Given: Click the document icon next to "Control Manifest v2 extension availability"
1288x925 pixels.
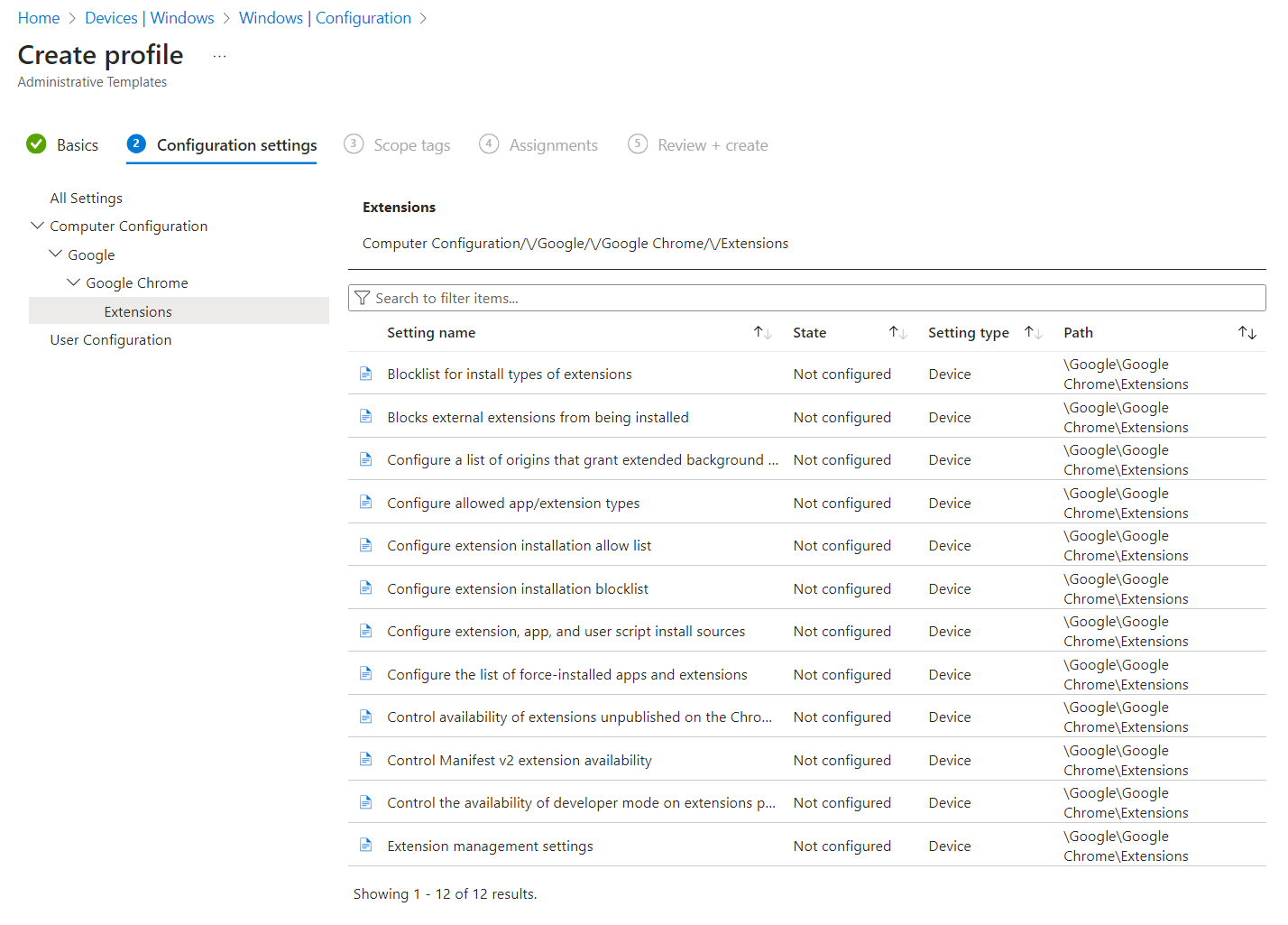Looking at the screenshot, I should coord(365,759).
